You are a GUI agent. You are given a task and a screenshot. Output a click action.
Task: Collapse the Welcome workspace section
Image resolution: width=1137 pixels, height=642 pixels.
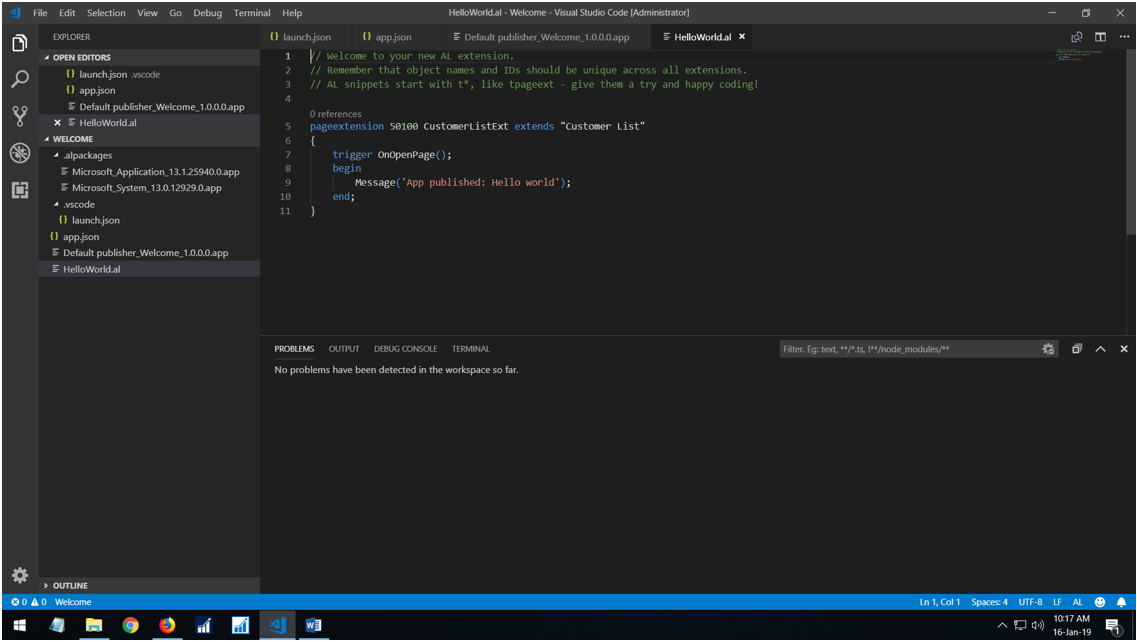(x=149, y=139)
